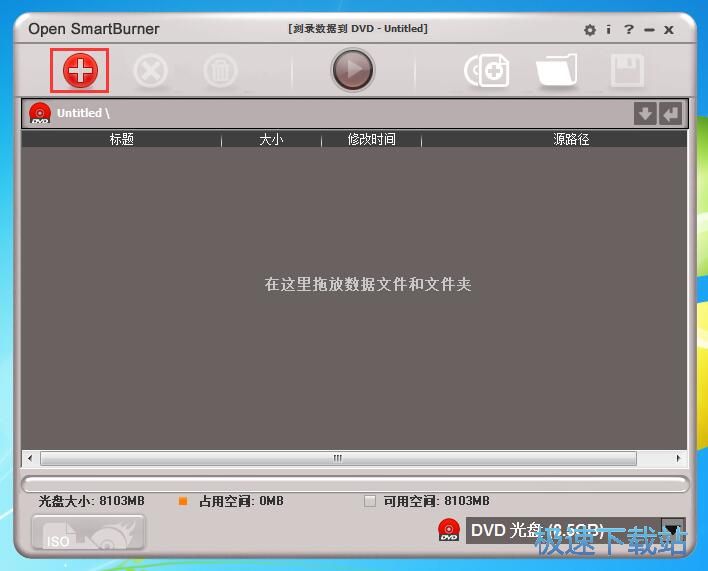Start burning with the play button
708x571 pixels.
353,70
